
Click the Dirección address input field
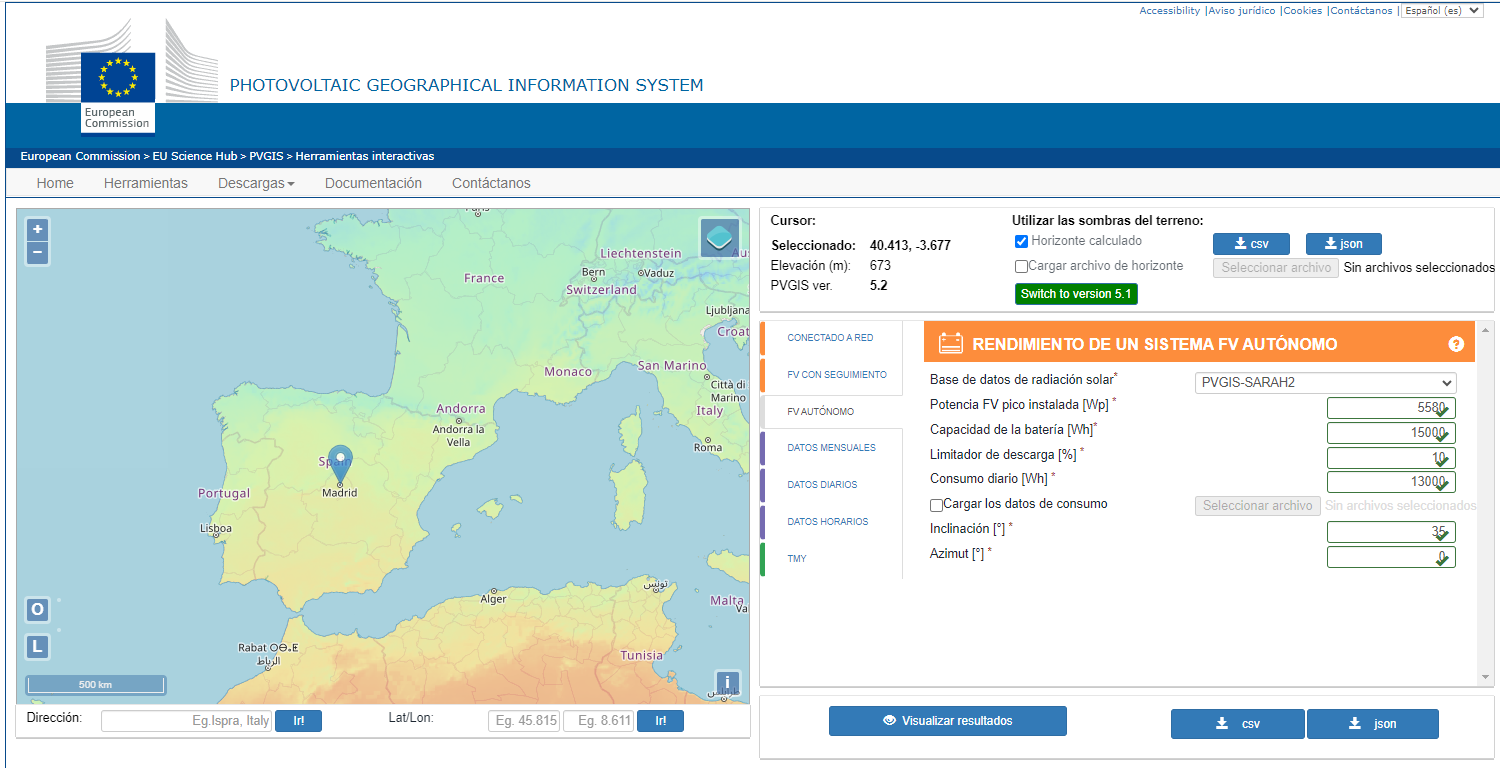187,721
